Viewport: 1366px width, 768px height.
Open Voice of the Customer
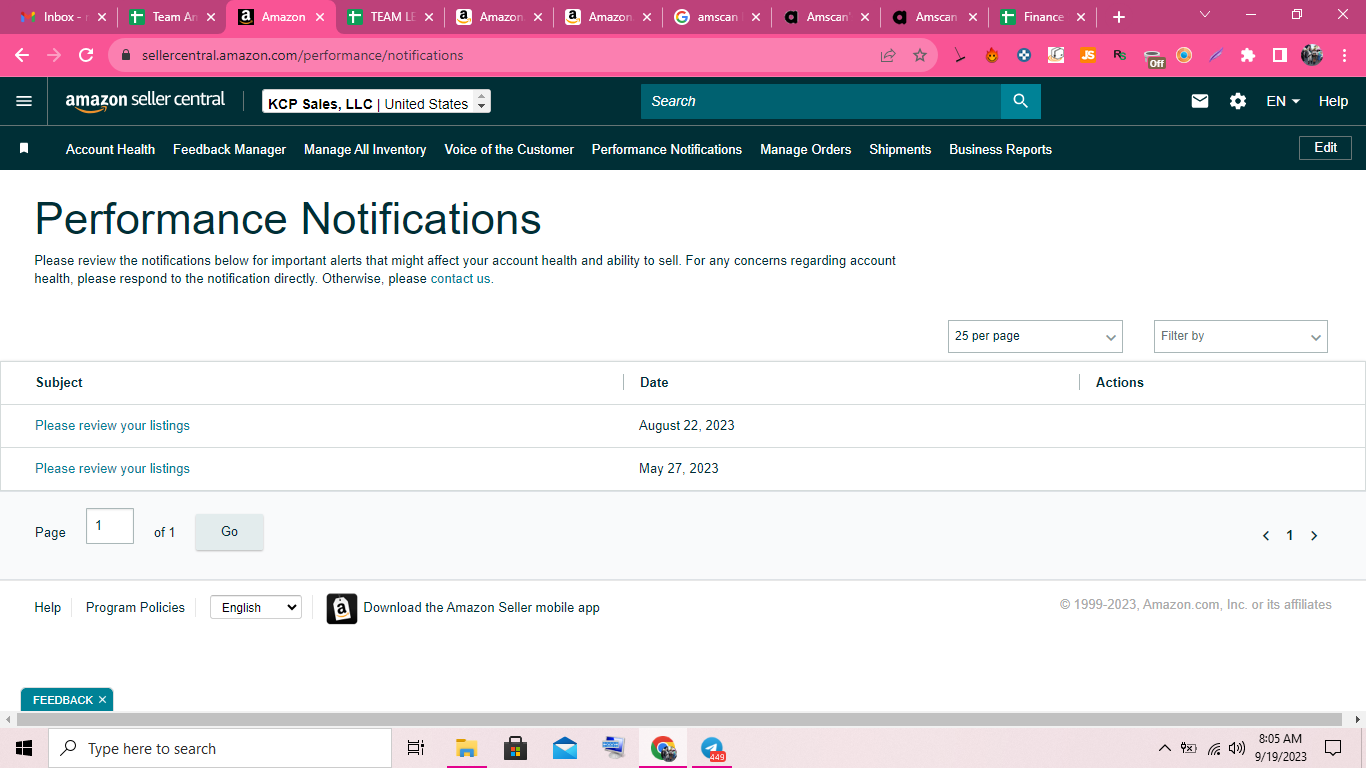pyautogui.click(x=509, y=149)
